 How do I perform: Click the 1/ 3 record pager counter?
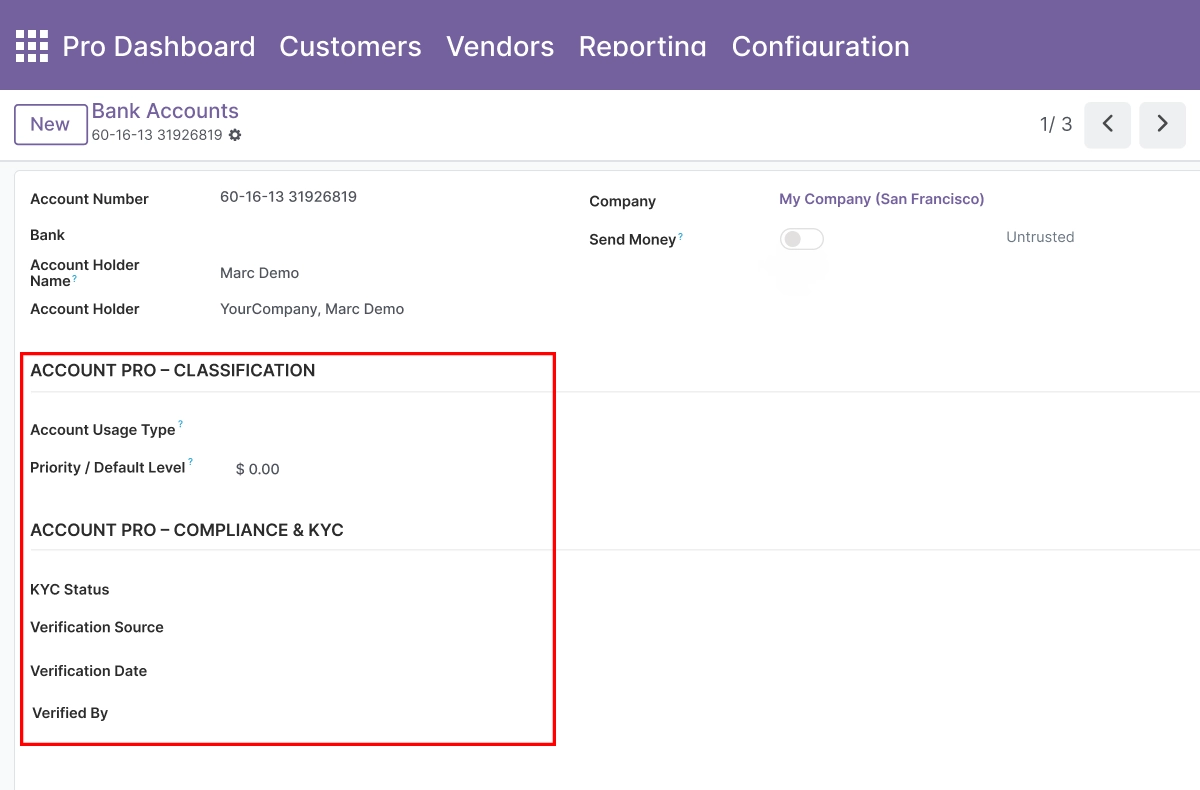[x=1056, y=124]
